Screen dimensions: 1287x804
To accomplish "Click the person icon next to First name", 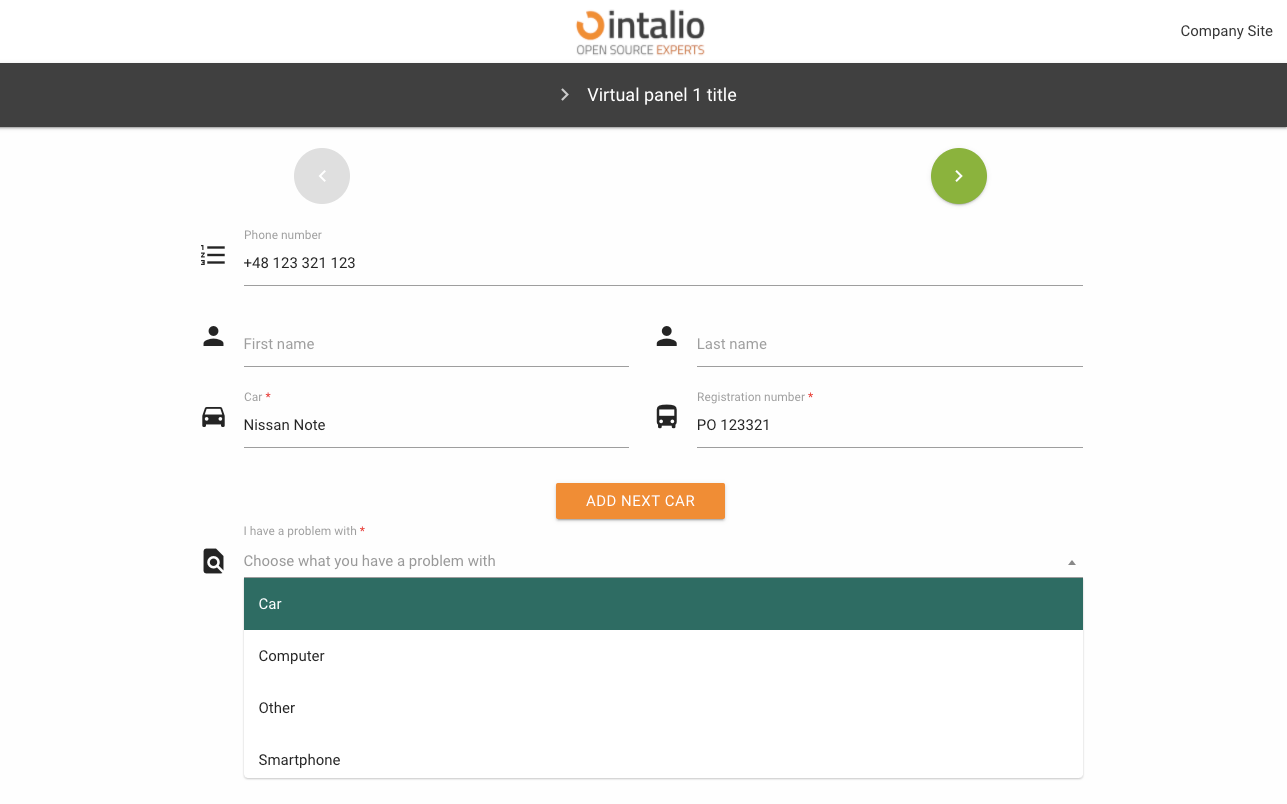I will pyautogui.click(x=213, y=337).
